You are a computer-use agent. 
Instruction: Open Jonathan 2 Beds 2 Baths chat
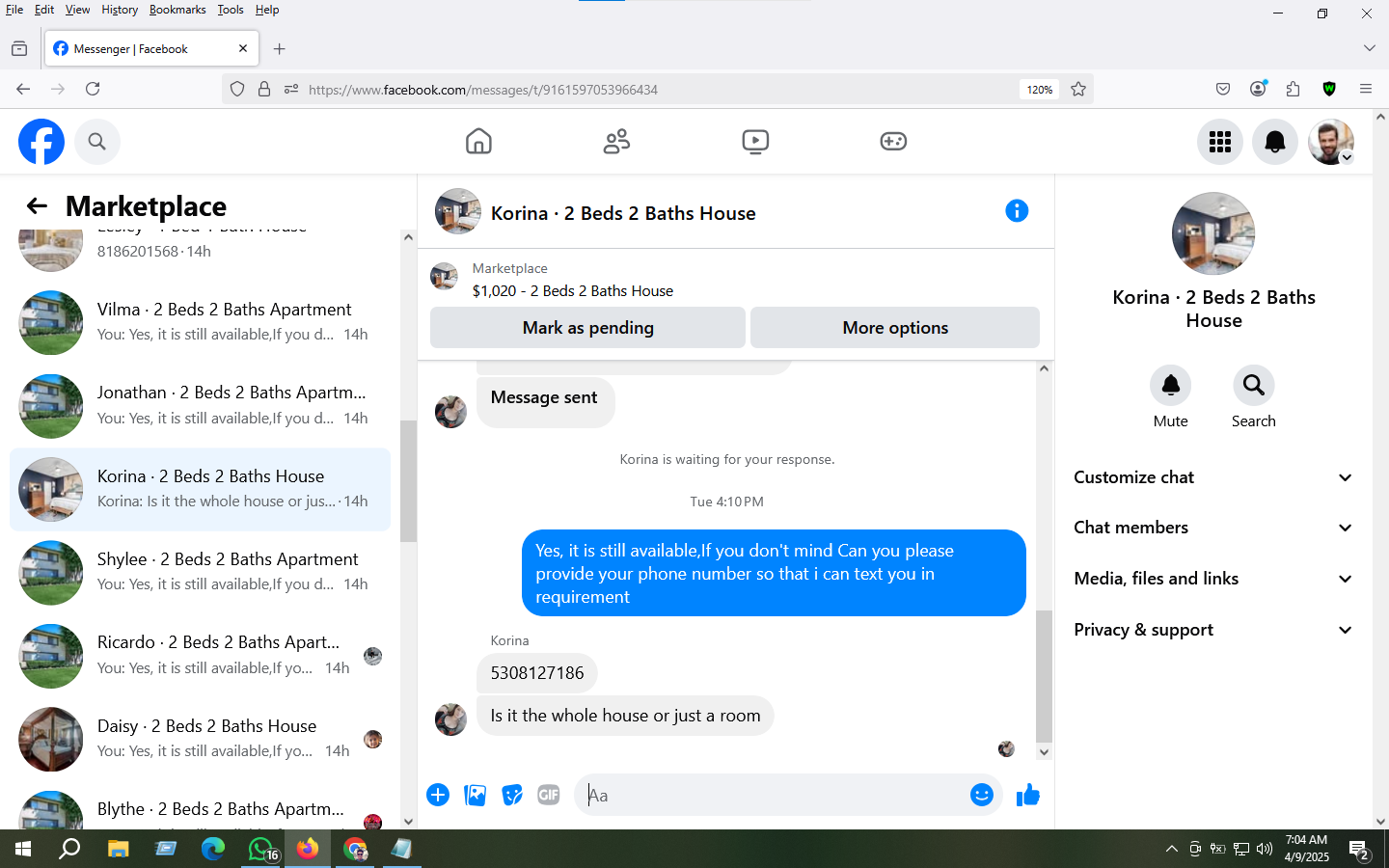[x=200, y=406]
